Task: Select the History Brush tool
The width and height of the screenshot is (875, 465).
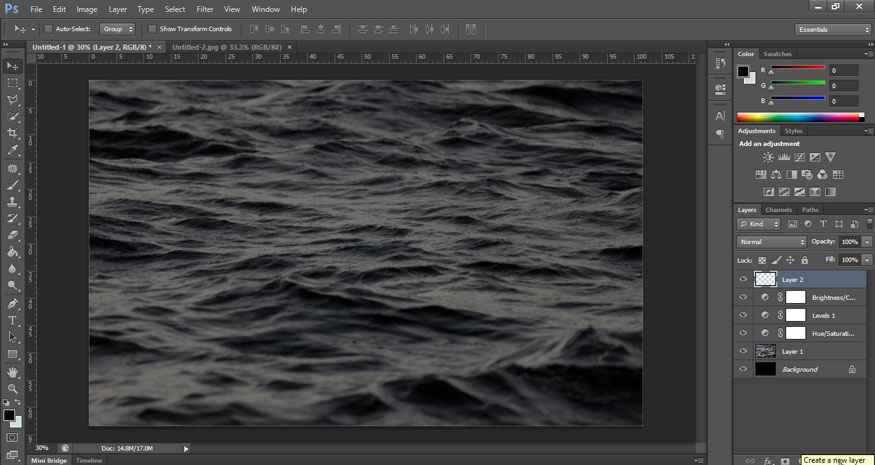Action: [12, 219]
